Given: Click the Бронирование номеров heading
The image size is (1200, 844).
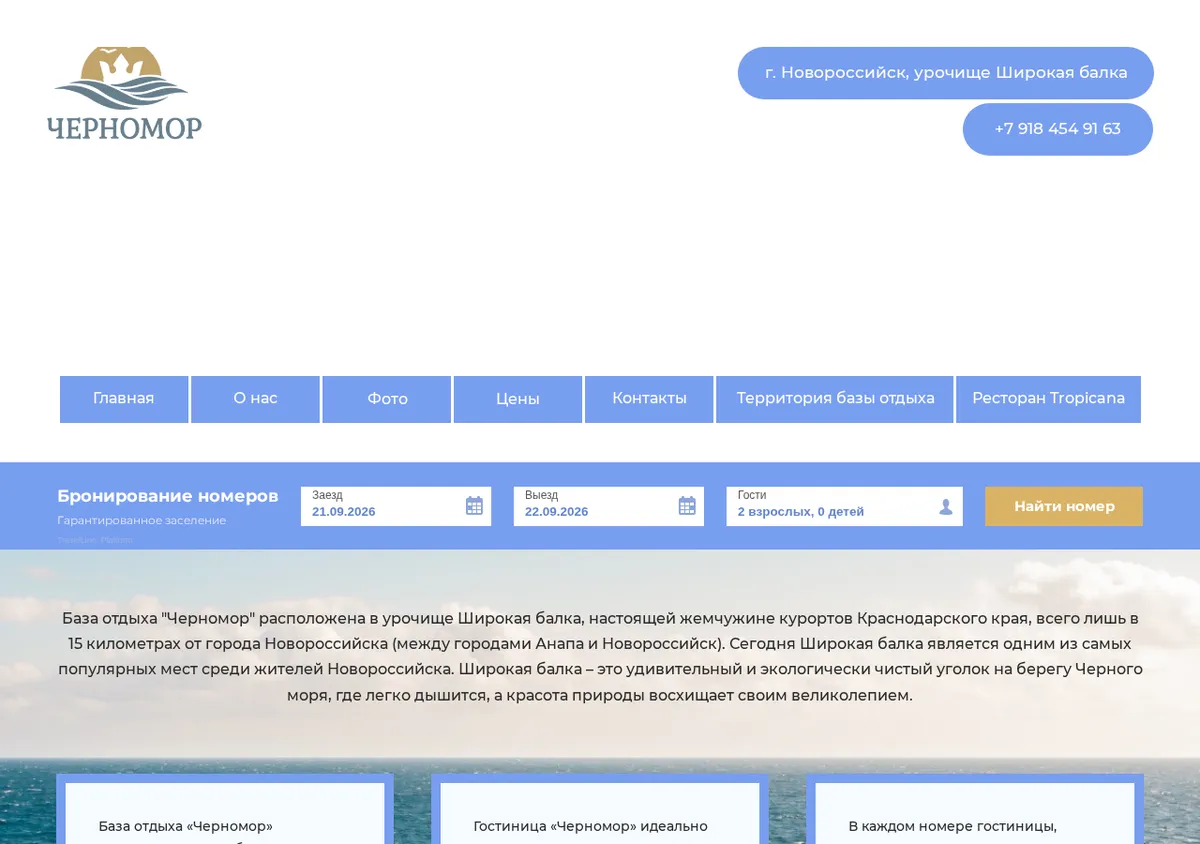Looking at the screenshot, I should 168,496.
